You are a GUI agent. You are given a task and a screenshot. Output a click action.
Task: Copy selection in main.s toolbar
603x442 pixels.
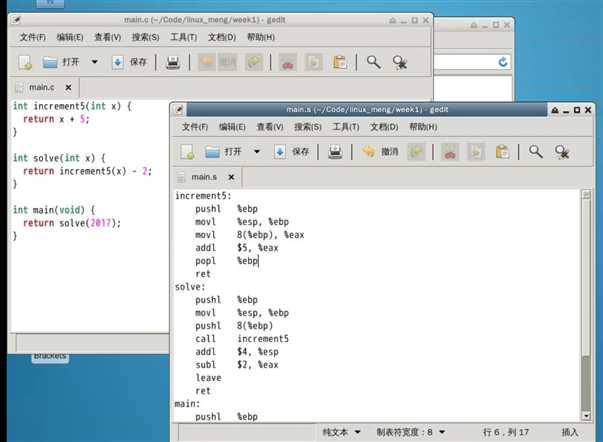476,152
